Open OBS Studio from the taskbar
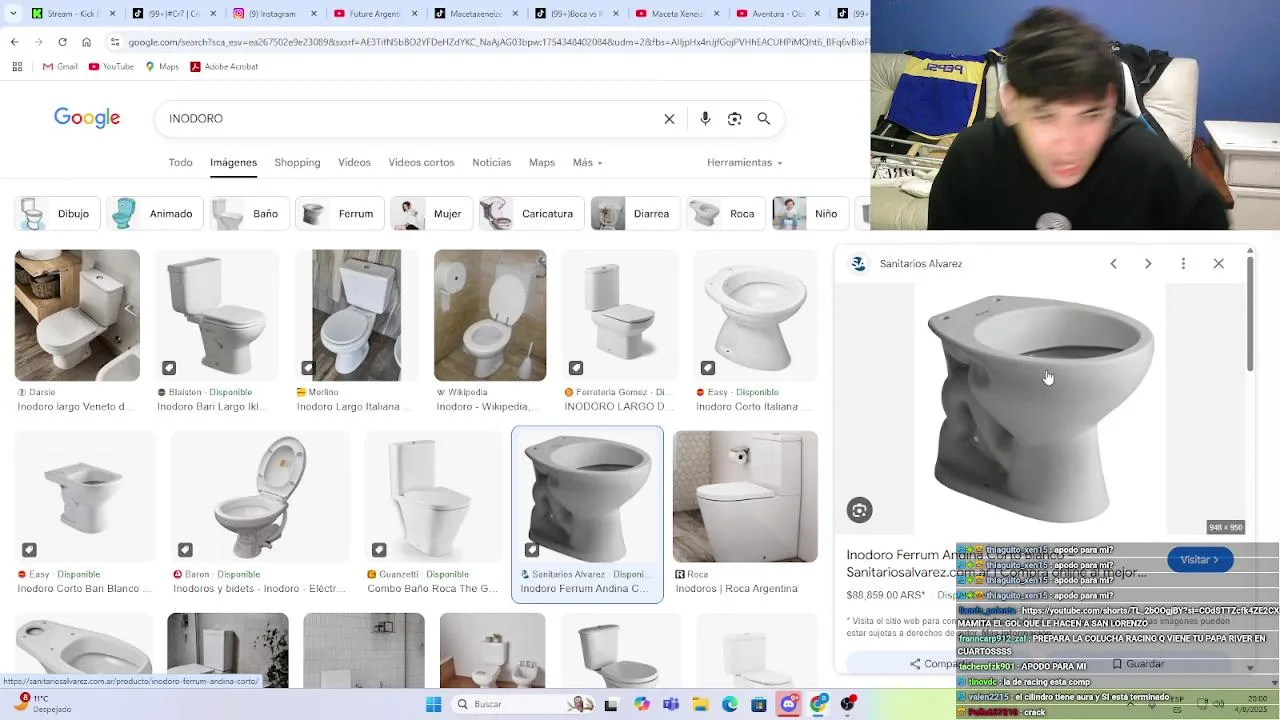 (848, 704)
